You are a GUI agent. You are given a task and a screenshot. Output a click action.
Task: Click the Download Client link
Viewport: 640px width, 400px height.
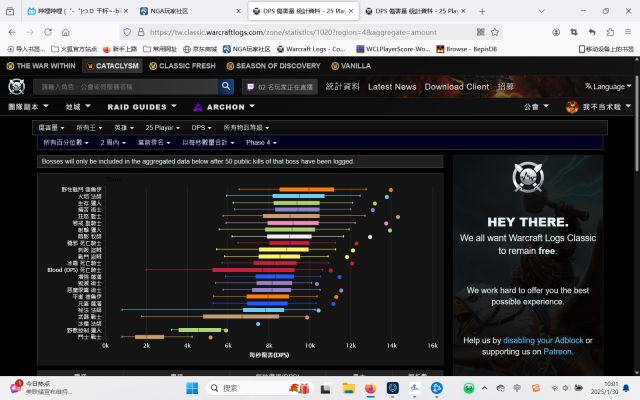click(x=456, y=87)
